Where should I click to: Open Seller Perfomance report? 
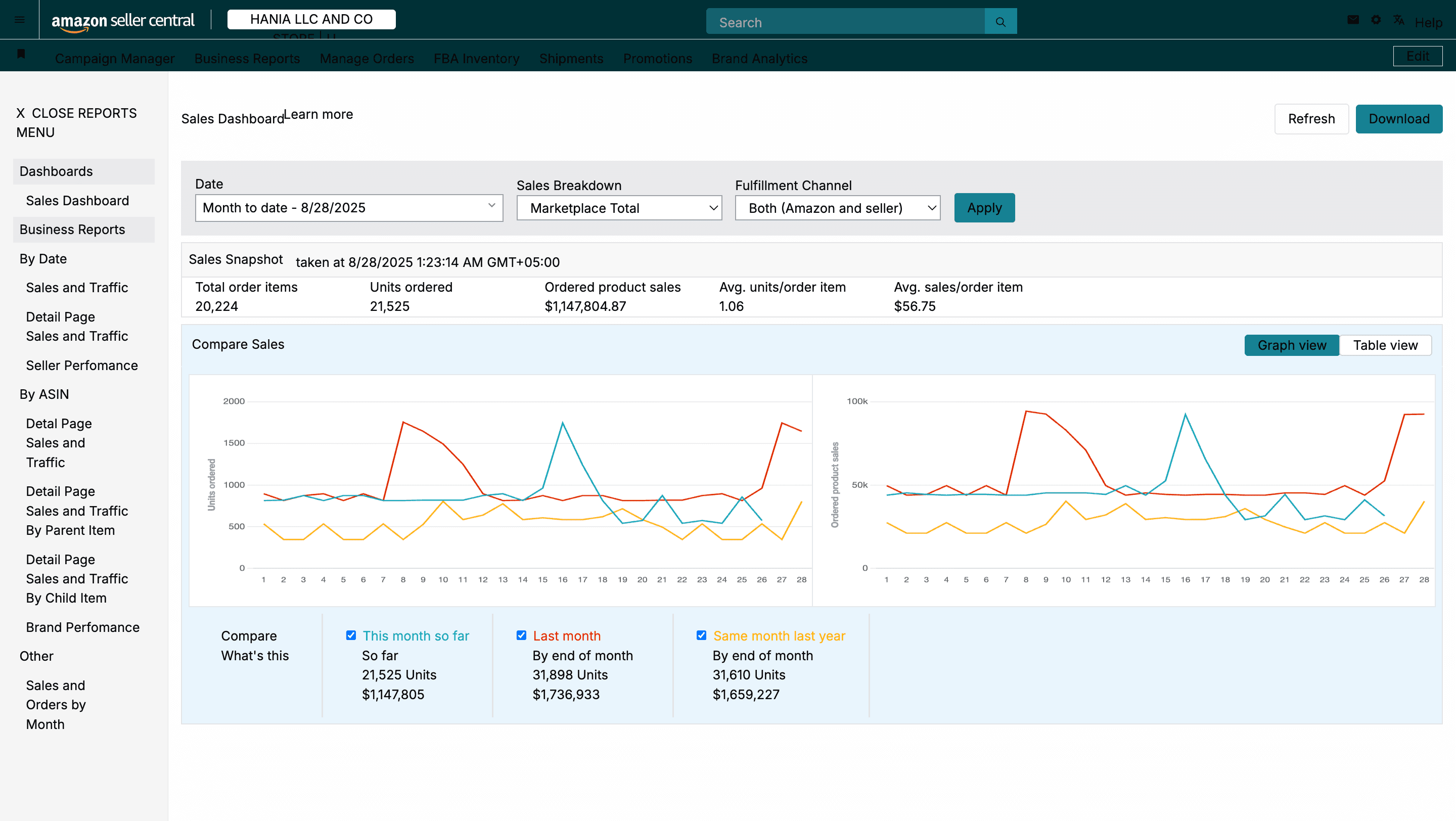(82, 366)
